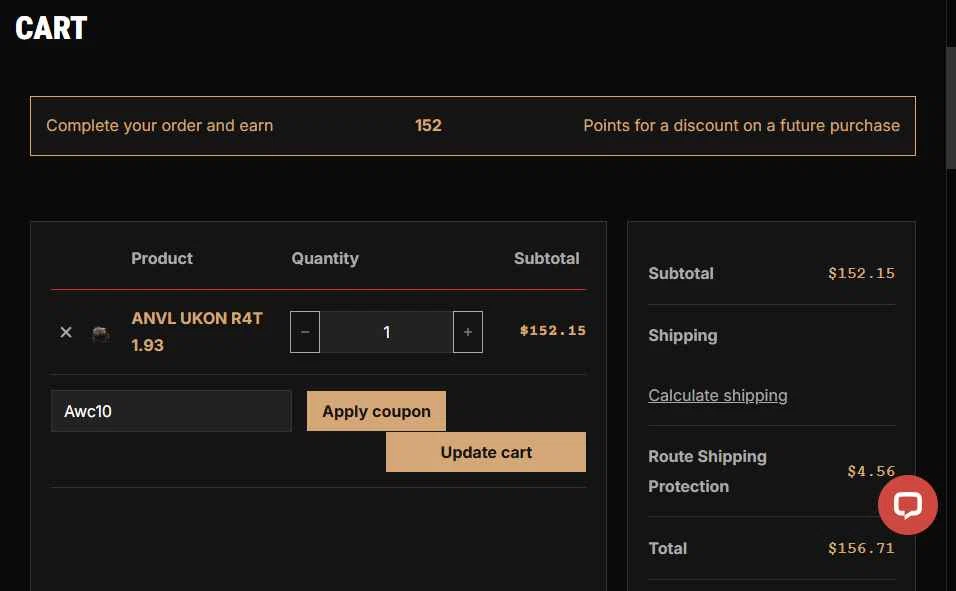
Task: Click the Update cart button
Action: (486, 453)
